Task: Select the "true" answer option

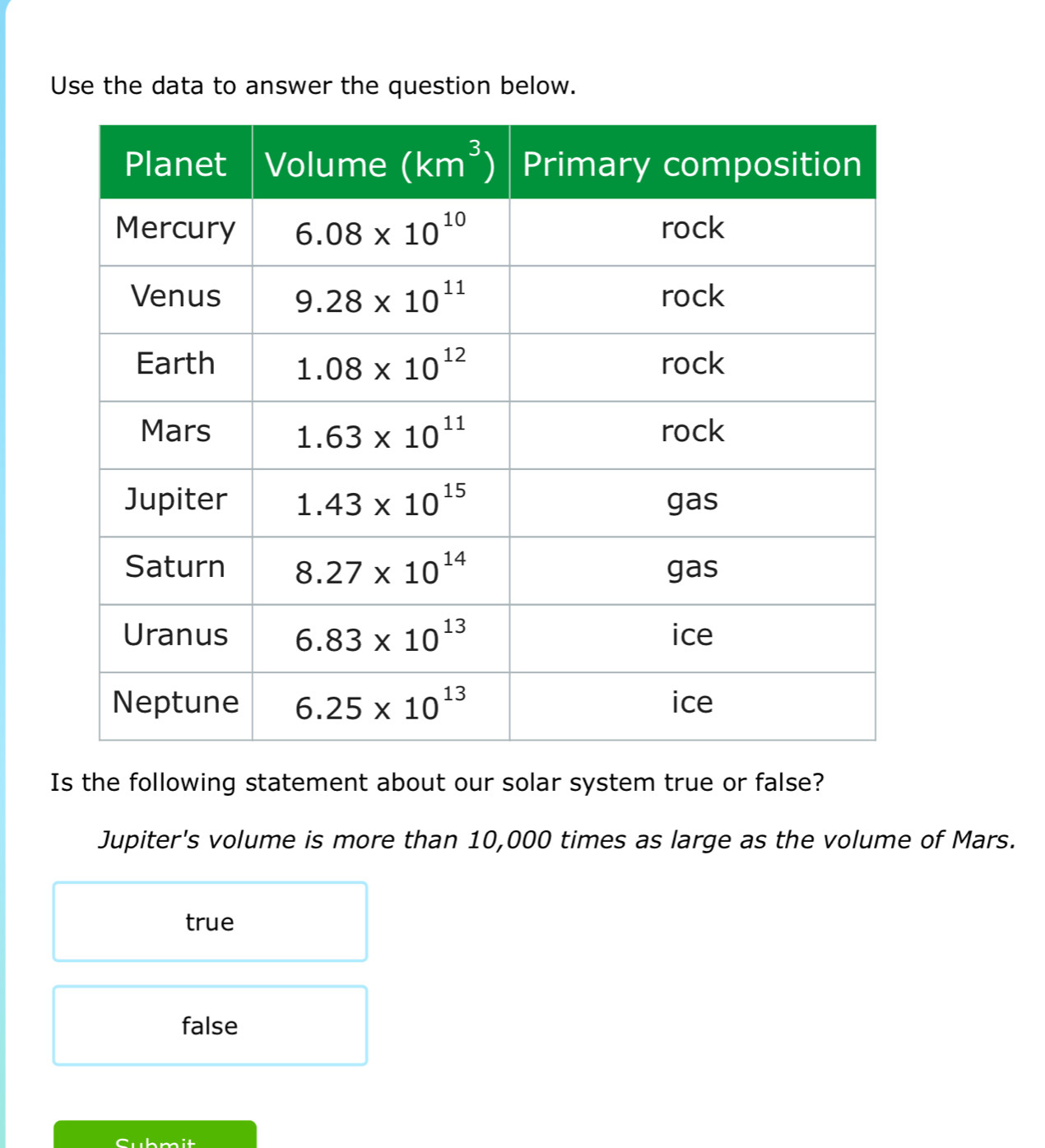Action: [x=210, y=922]
